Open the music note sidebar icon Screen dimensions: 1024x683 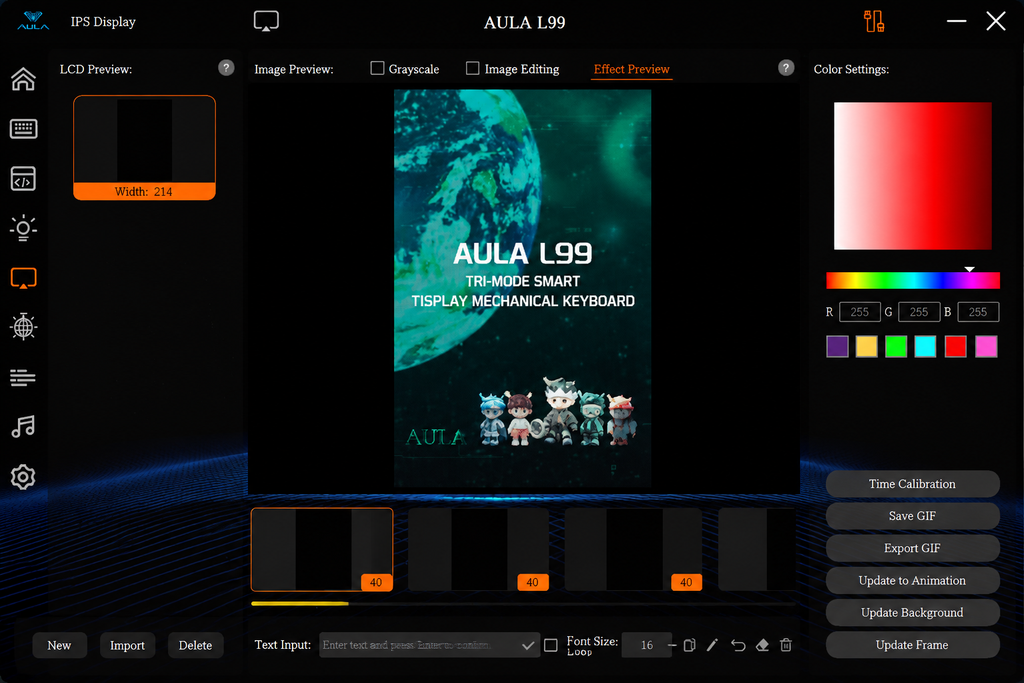tap(24, 426)
